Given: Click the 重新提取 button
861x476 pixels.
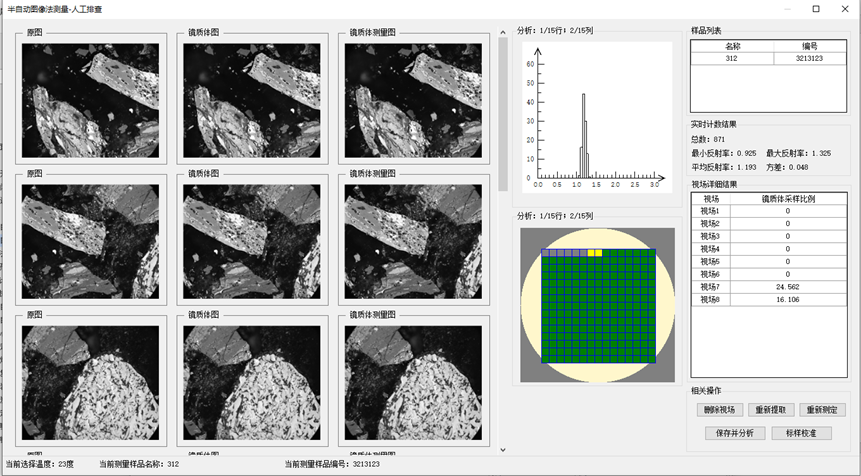Looking at the screenshot, I should 771,410.
